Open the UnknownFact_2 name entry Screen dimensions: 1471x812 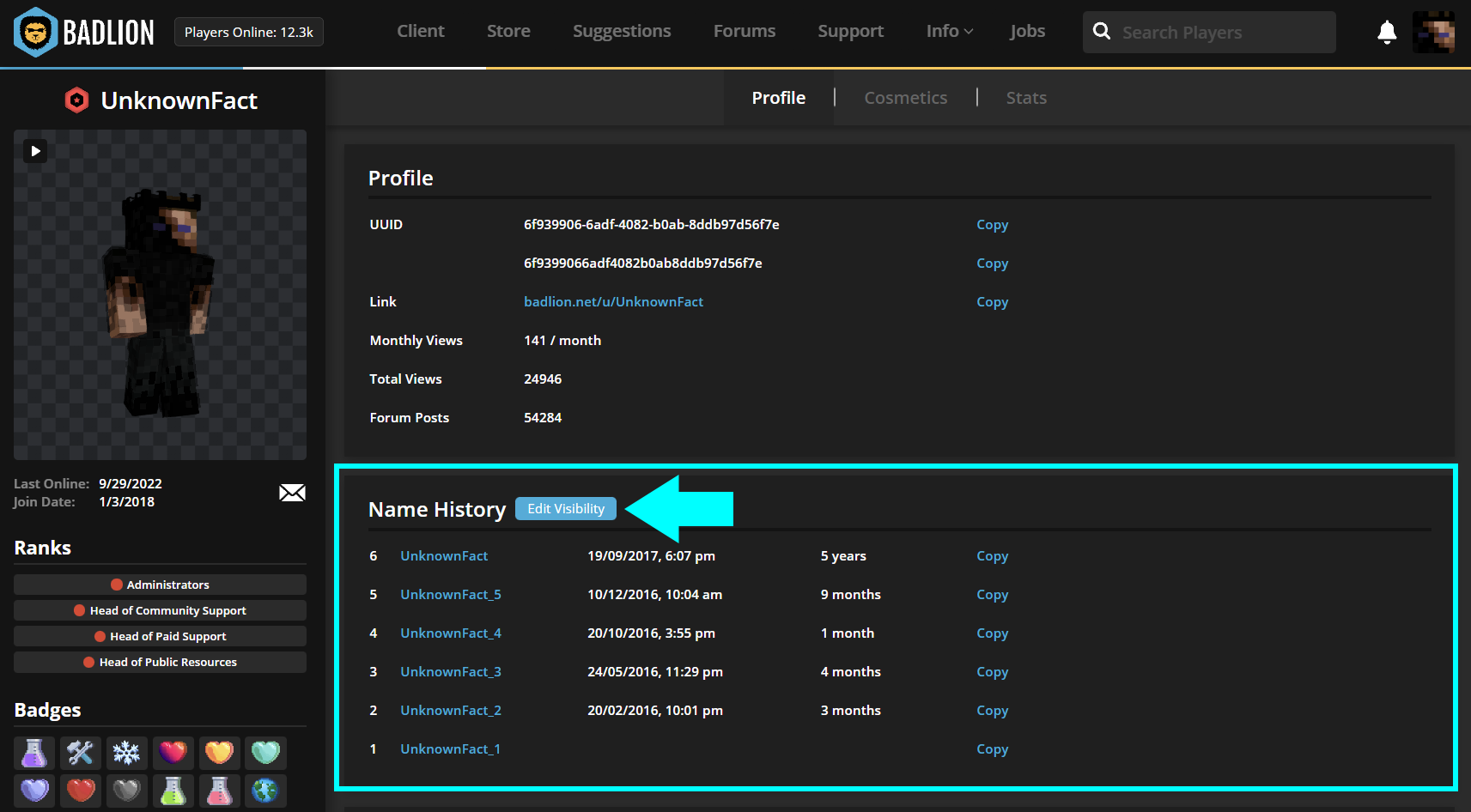(451, 710)
